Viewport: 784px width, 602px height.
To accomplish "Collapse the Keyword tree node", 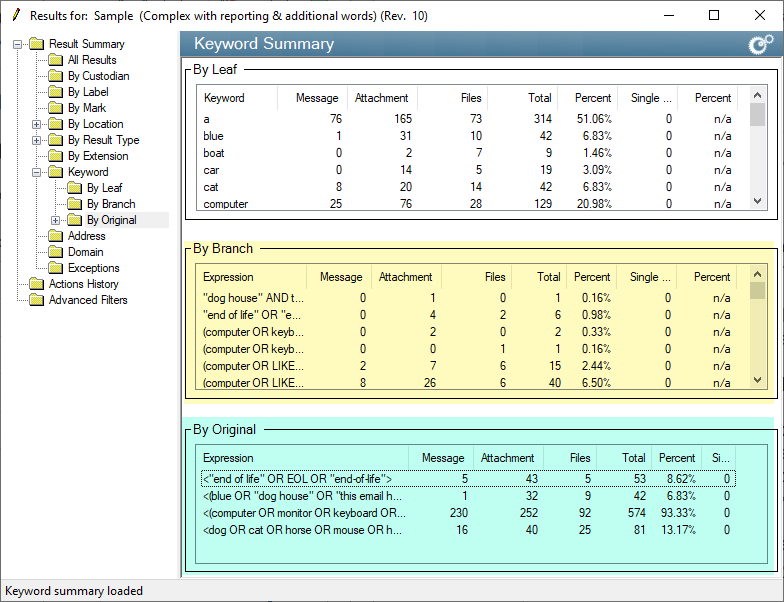I will (37, 172).
